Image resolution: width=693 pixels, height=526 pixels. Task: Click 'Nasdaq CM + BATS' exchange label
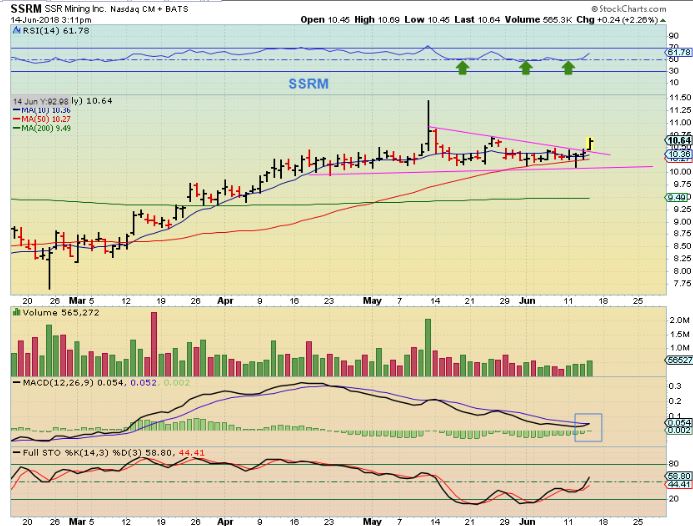149,9
